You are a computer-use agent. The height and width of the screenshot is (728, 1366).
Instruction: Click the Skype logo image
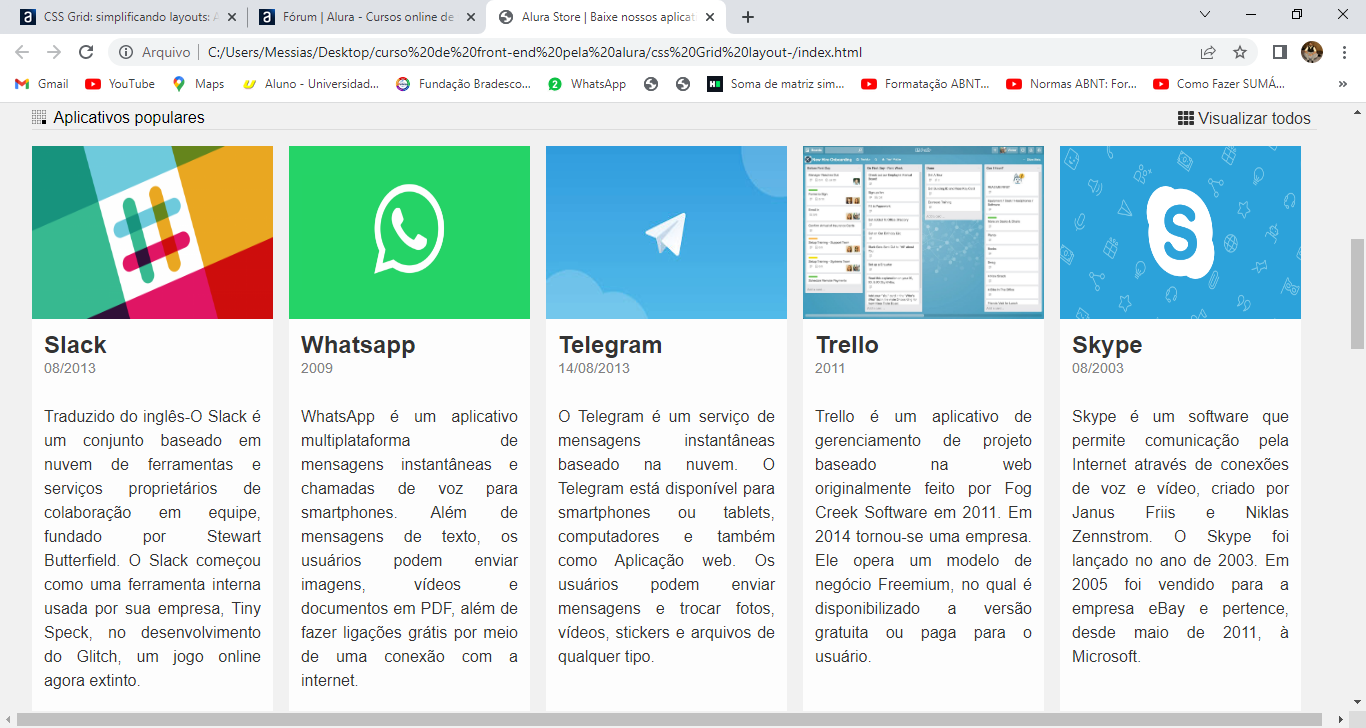click(1180, 232)
